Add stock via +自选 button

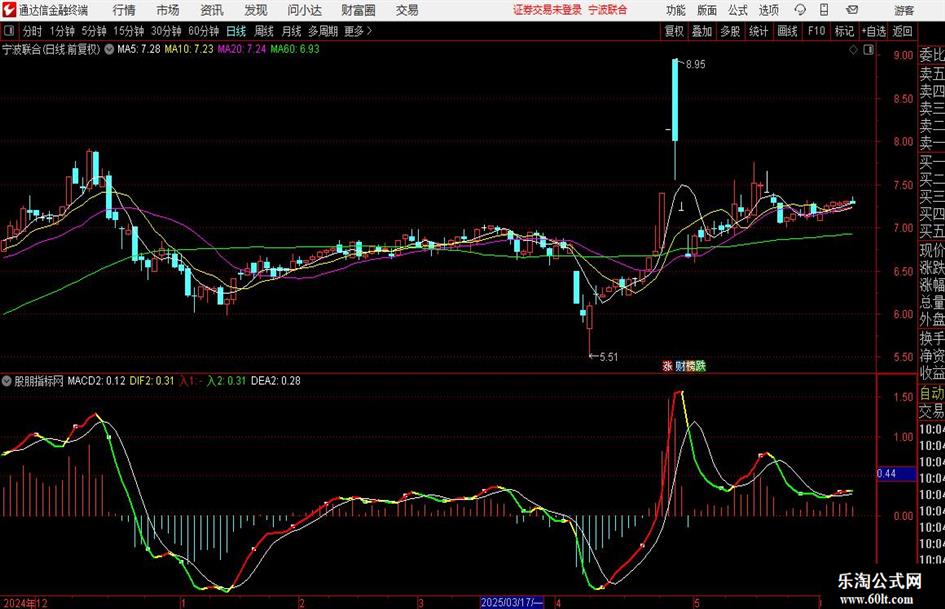click(x=874, y=31)
